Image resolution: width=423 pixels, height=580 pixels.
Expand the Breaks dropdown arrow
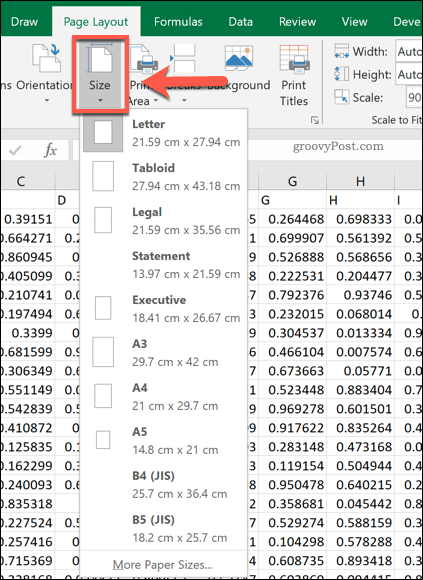tap(184, 101)
